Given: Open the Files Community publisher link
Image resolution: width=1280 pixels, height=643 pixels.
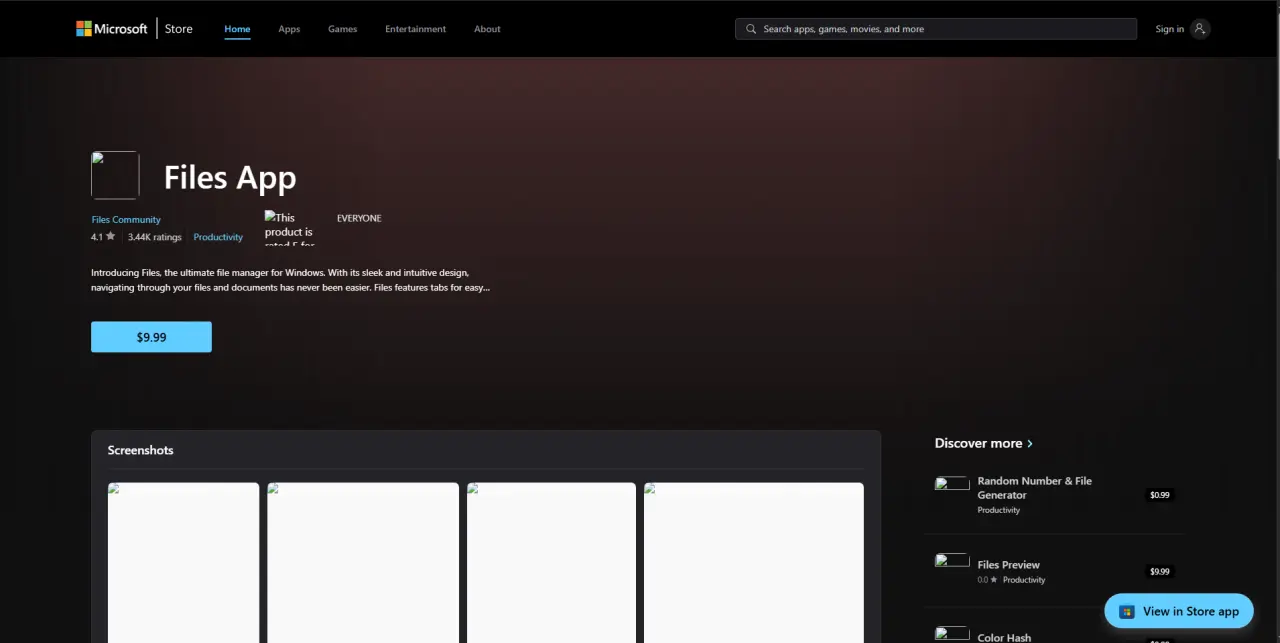Looking at the screenshot, I should click(126, 220).
